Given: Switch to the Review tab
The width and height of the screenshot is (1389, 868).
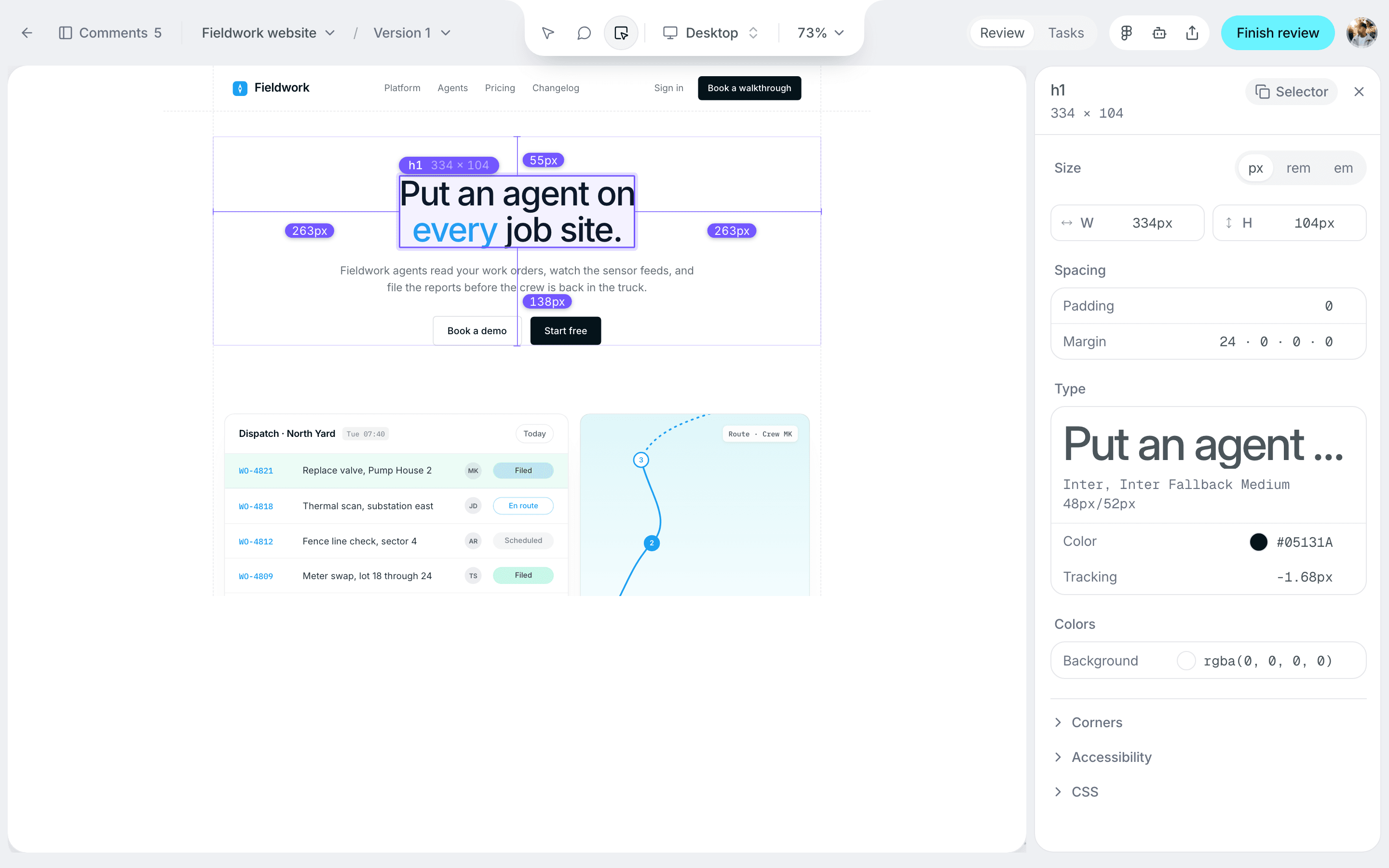Looking at the screenshot, I should 1002,33.
